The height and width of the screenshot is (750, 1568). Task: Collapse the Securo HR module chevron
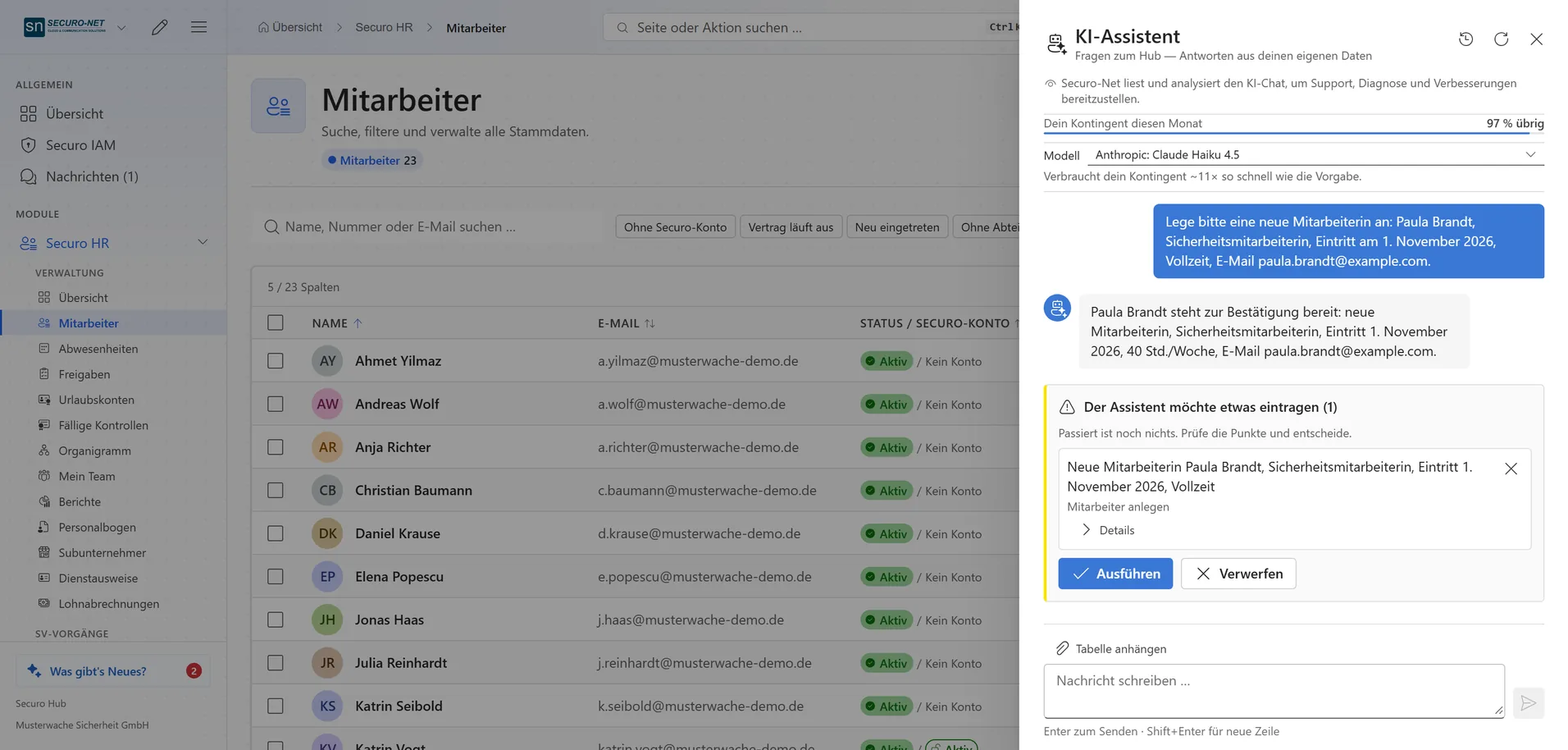(203, 242)
